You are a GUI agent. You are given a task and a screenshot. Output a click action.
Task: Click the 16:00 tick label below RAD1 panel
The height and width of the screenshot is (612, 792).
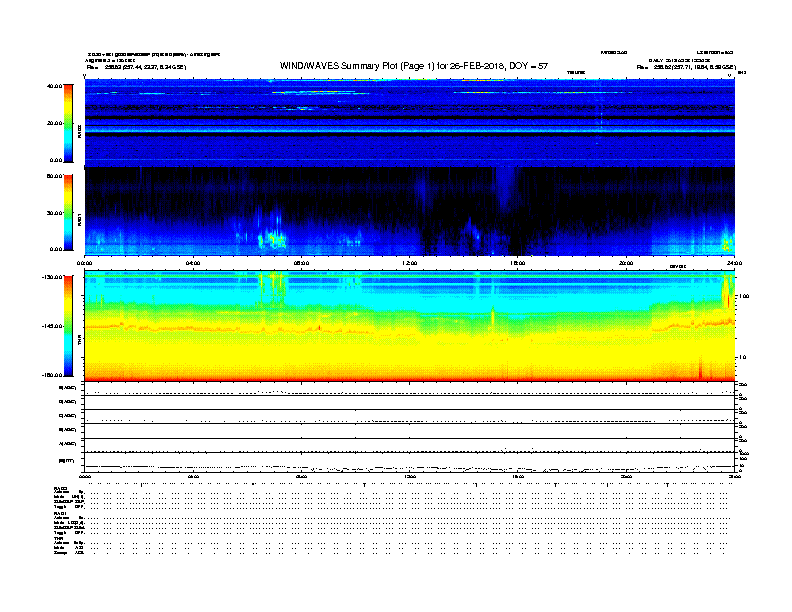pos(518,263)
